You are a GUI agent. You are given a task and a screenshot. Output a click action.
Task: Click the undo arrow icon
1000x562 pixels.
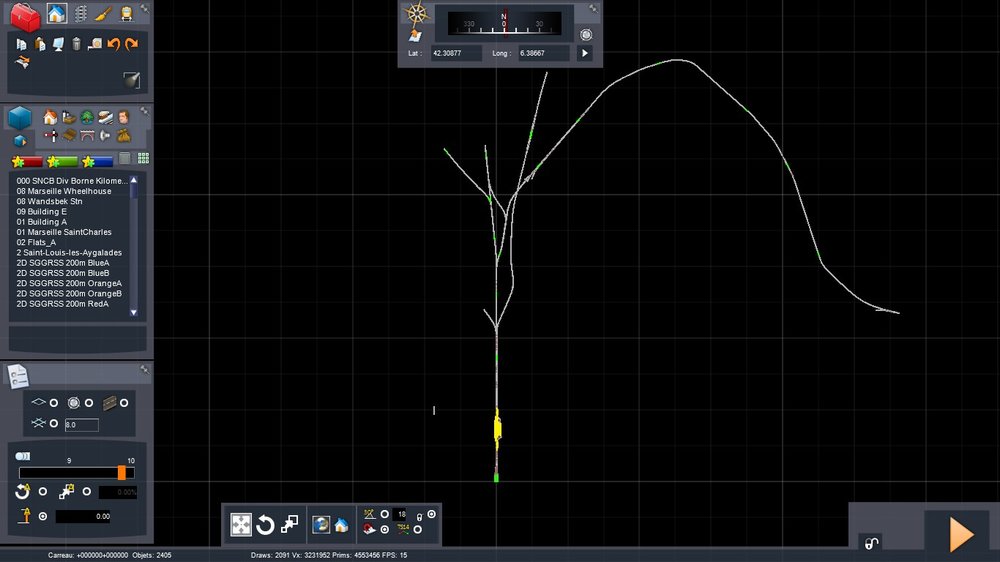coord(113,44)
